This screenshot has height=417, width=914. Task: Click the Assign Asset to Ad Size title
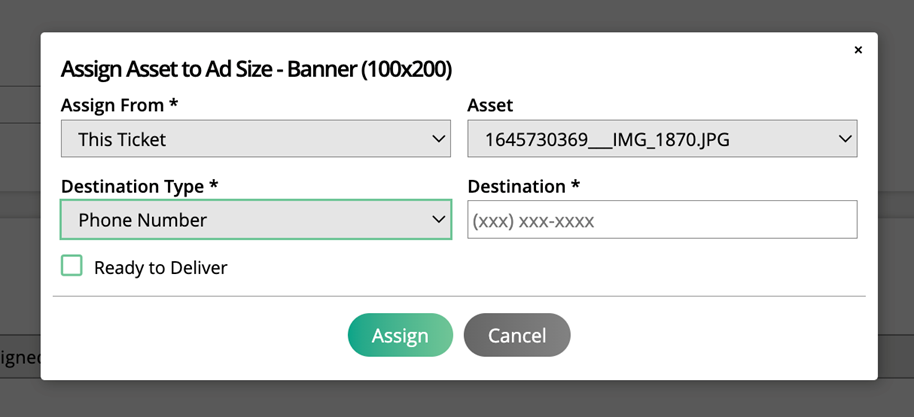click(x=256, y=69)
